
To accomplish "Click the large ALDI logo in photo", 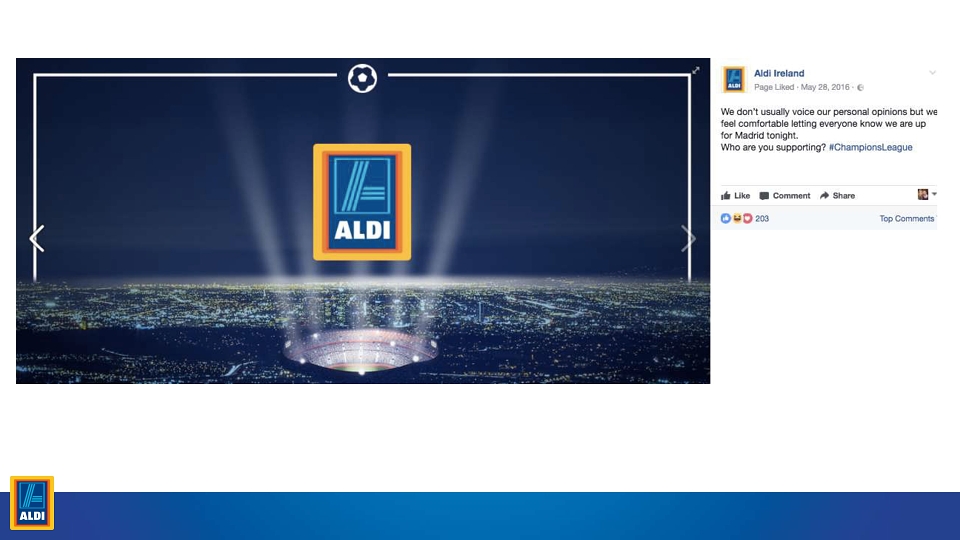I will pos(362,202).
